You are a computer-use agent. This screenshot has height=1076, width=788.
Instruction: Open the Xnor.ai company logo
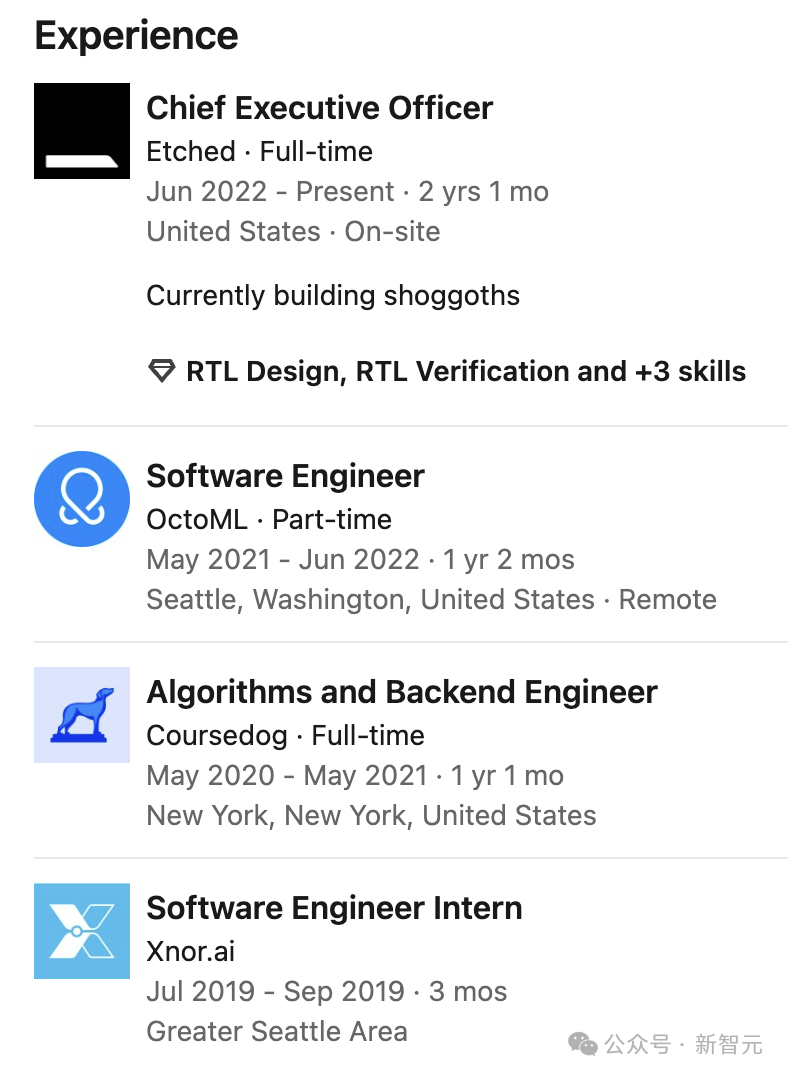pyautogui.click(x=82, y=931)
